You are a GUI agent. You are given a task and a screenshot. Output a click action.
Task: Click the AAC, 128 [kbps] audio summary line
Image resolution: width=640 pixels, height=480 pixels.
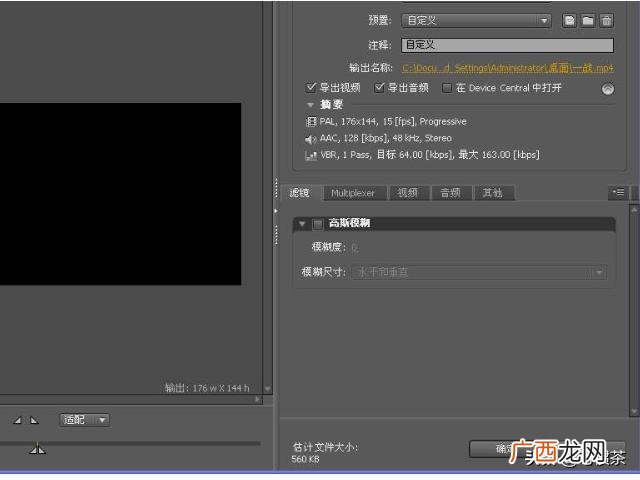click(378, 138)
